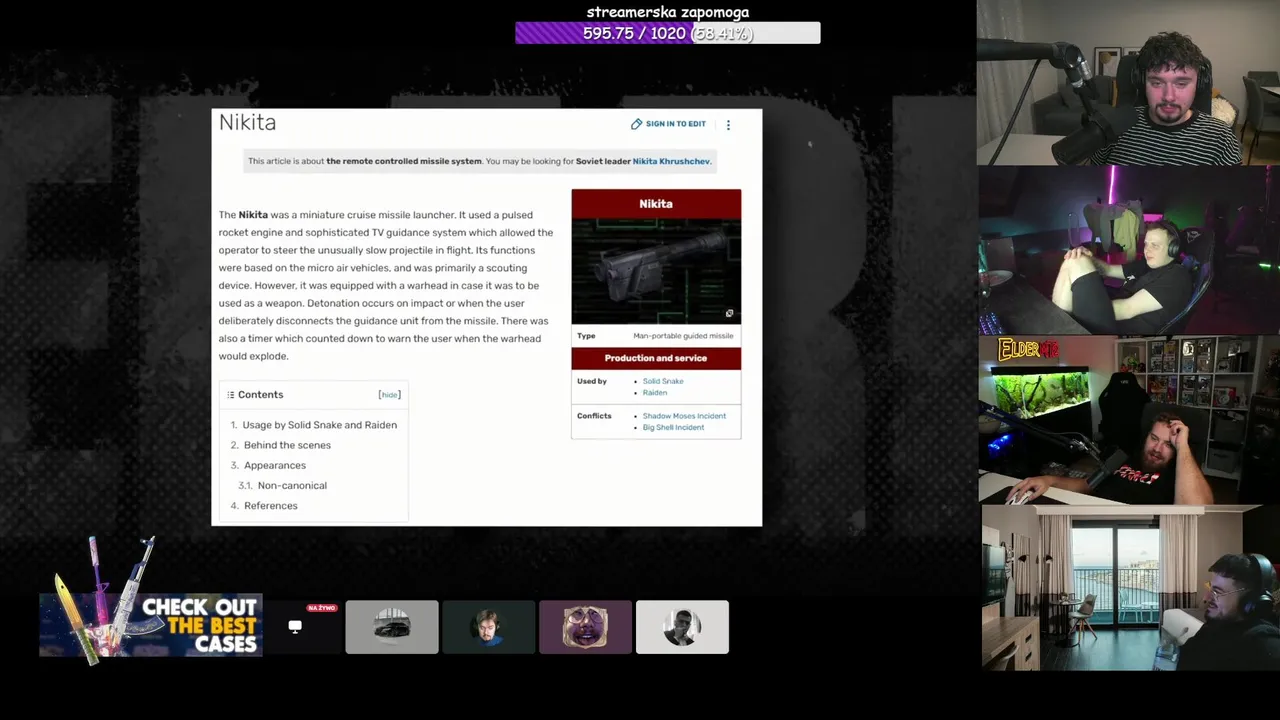Click the NA ŻYWO live badge
Viewport: 1280px width, 720px height.
click(322, 608)
